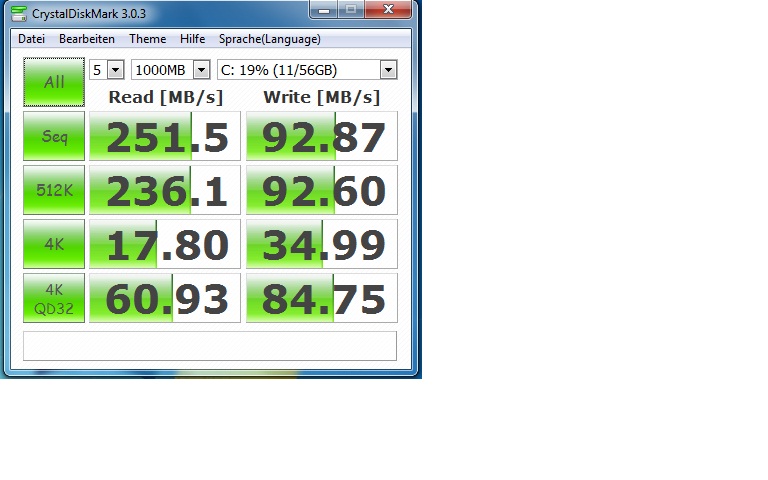Close the CrystalDiskMark window

(388, 9)
